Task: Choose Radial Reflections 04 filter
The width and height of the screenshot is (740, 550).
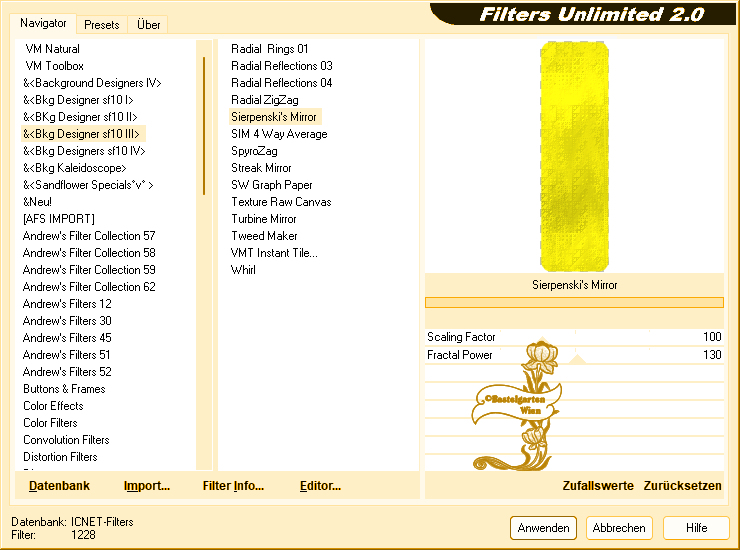Action: pos(282,83)
